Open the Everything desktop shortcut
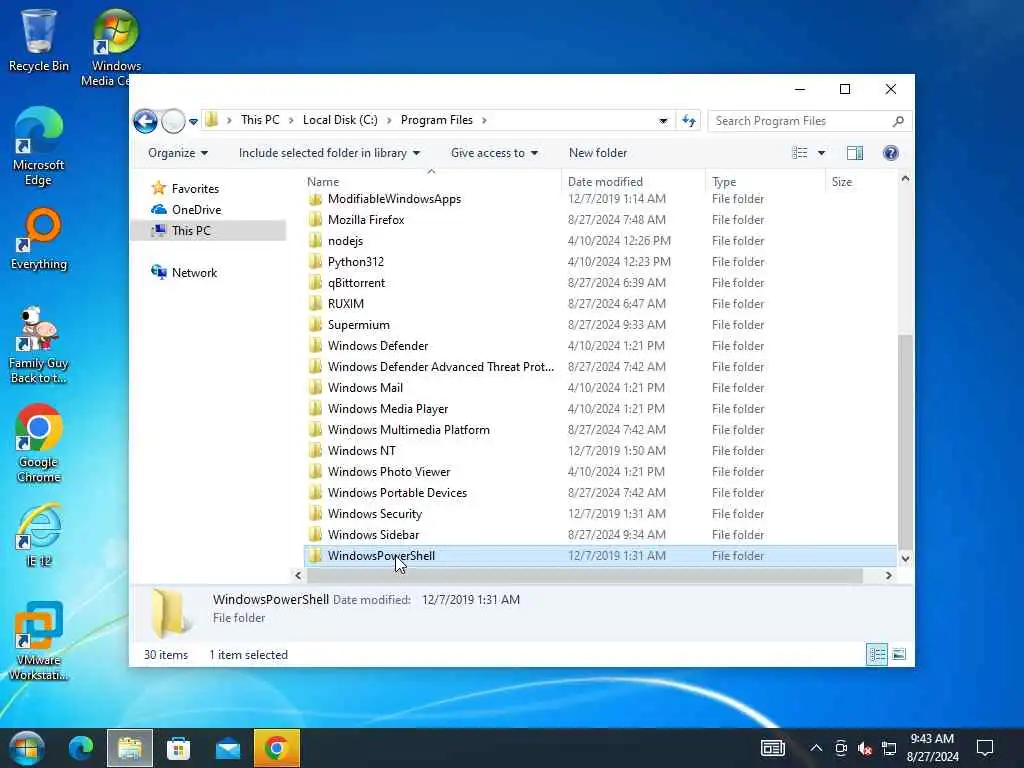Image resolution: width=1024 pixels, height=768 pixels. [39, 239]
